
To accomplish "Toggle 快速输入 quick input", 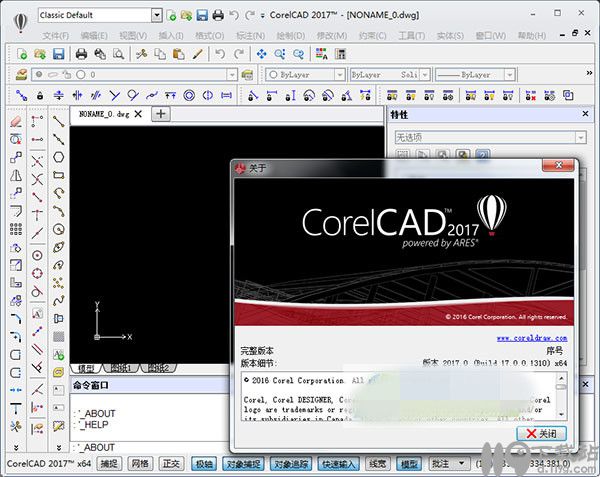I will [339, 464].
